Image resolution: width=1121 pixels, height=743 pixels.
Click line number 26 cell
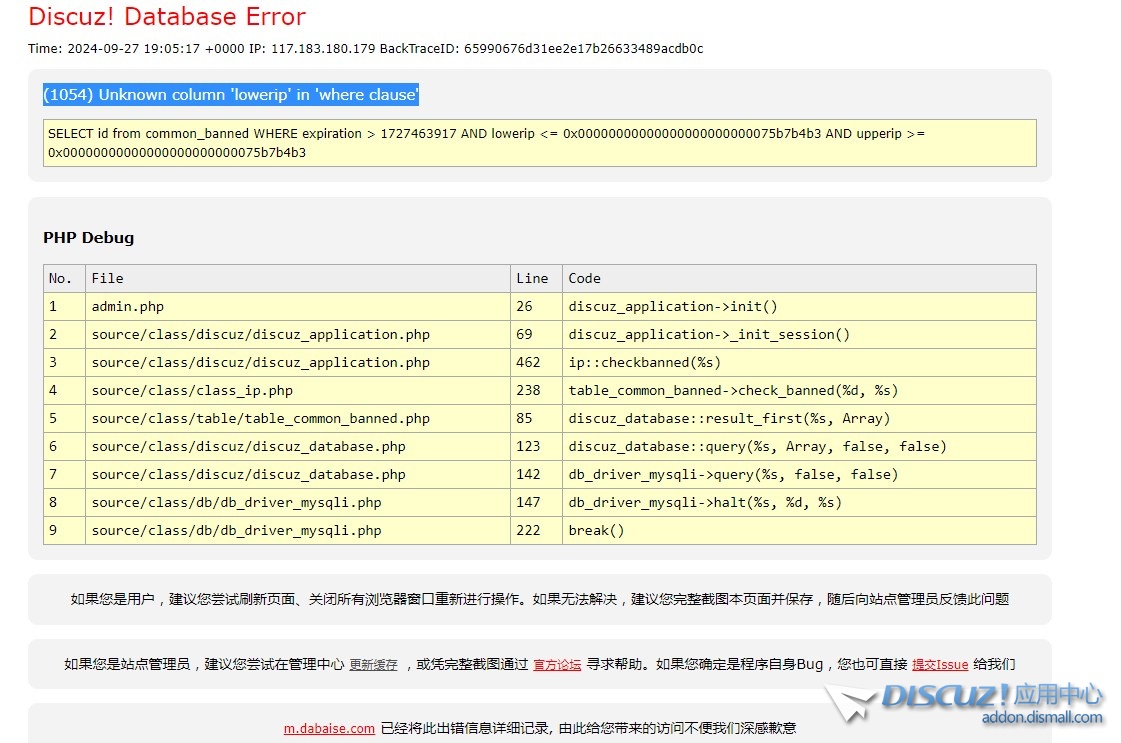536,306
